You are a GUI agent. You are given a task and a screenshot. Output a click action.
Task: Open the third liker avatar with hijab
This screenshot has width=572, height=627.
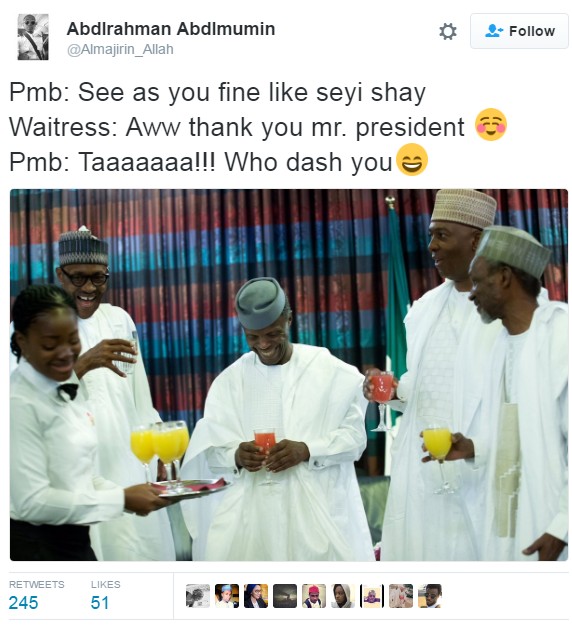(x=256, y=596)
